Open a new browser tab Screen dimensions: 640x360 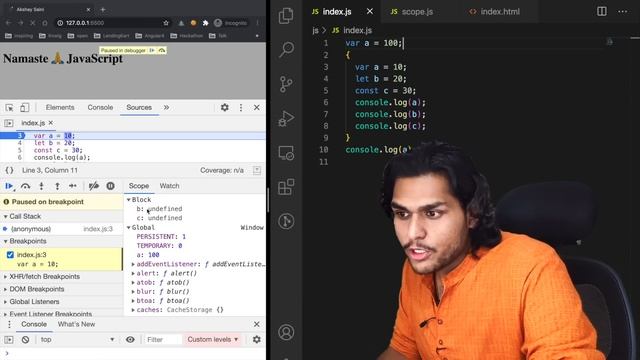pyautogui.click(x=103, y=9)
